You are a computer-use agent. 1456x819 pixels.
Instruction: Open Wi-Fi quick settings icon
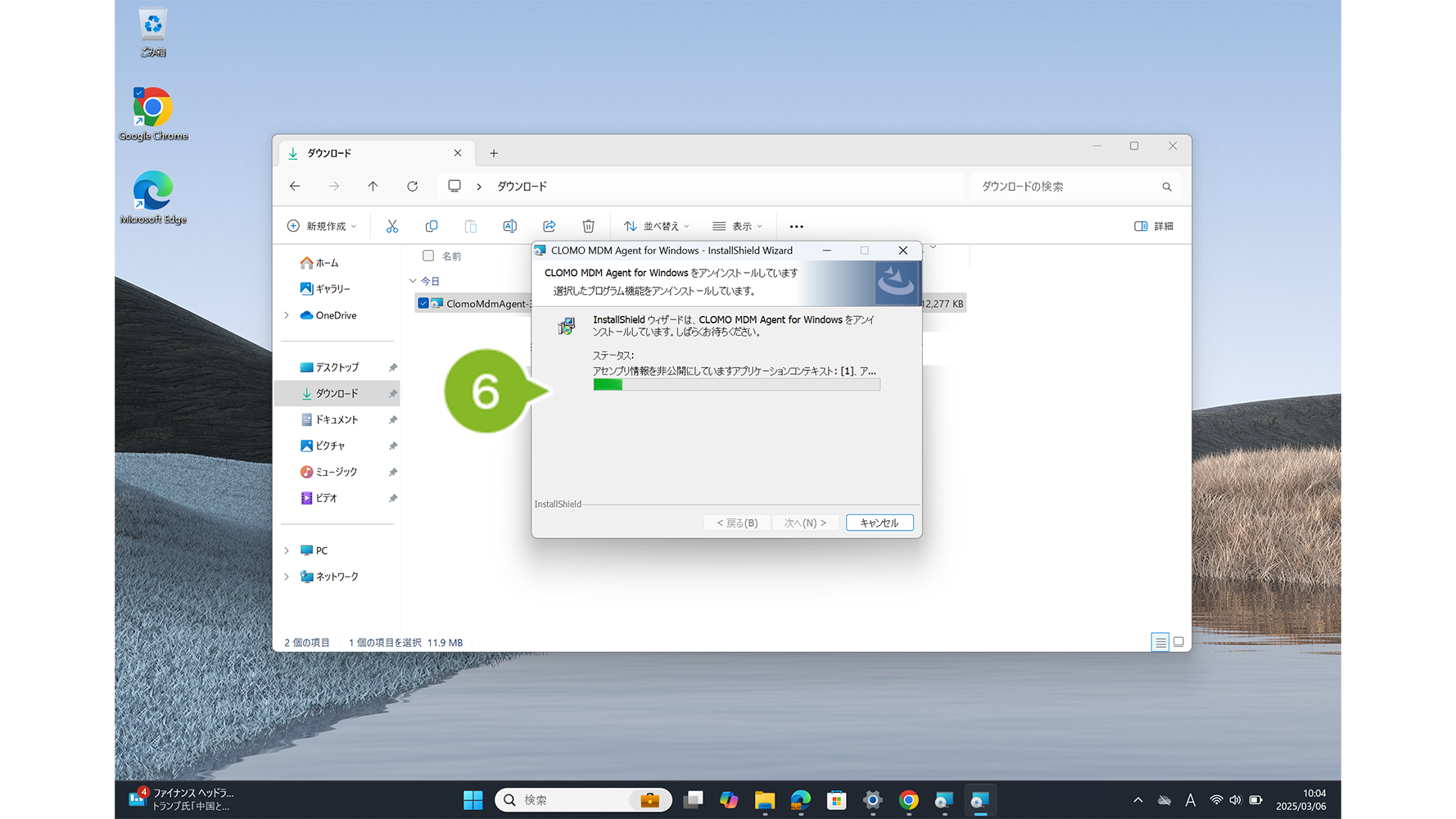tap(1216, 800)
